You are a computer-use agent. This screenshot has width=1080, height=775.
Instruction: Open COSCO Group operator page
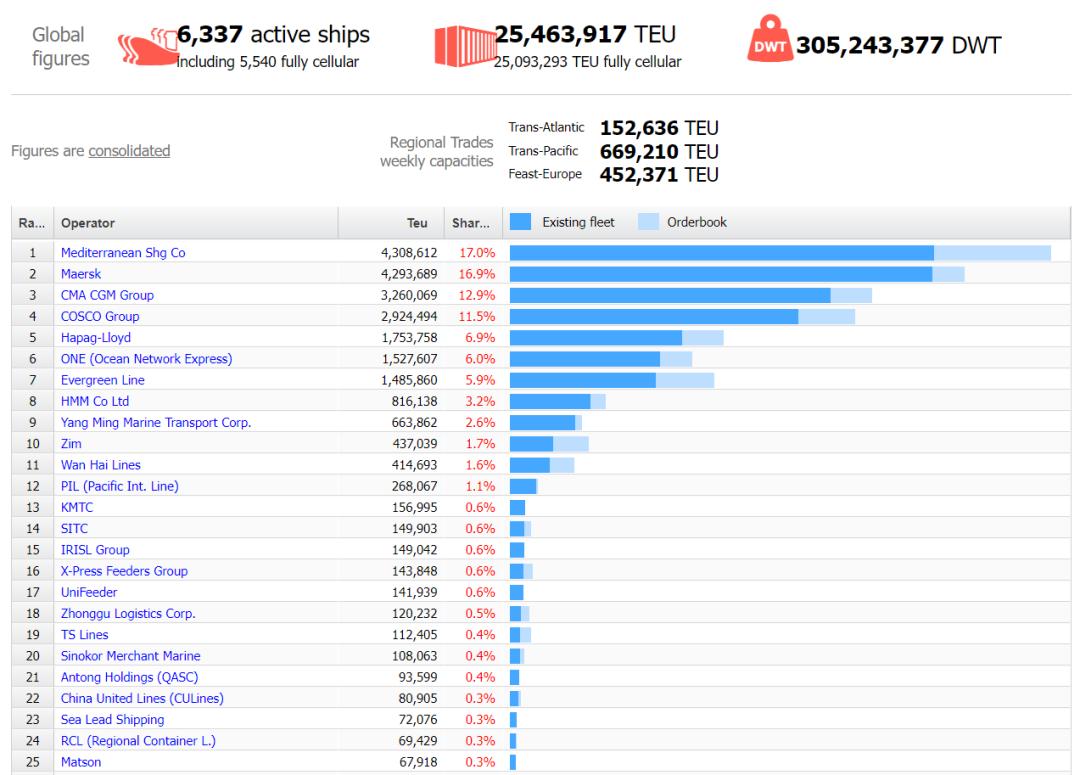point(100,317)
